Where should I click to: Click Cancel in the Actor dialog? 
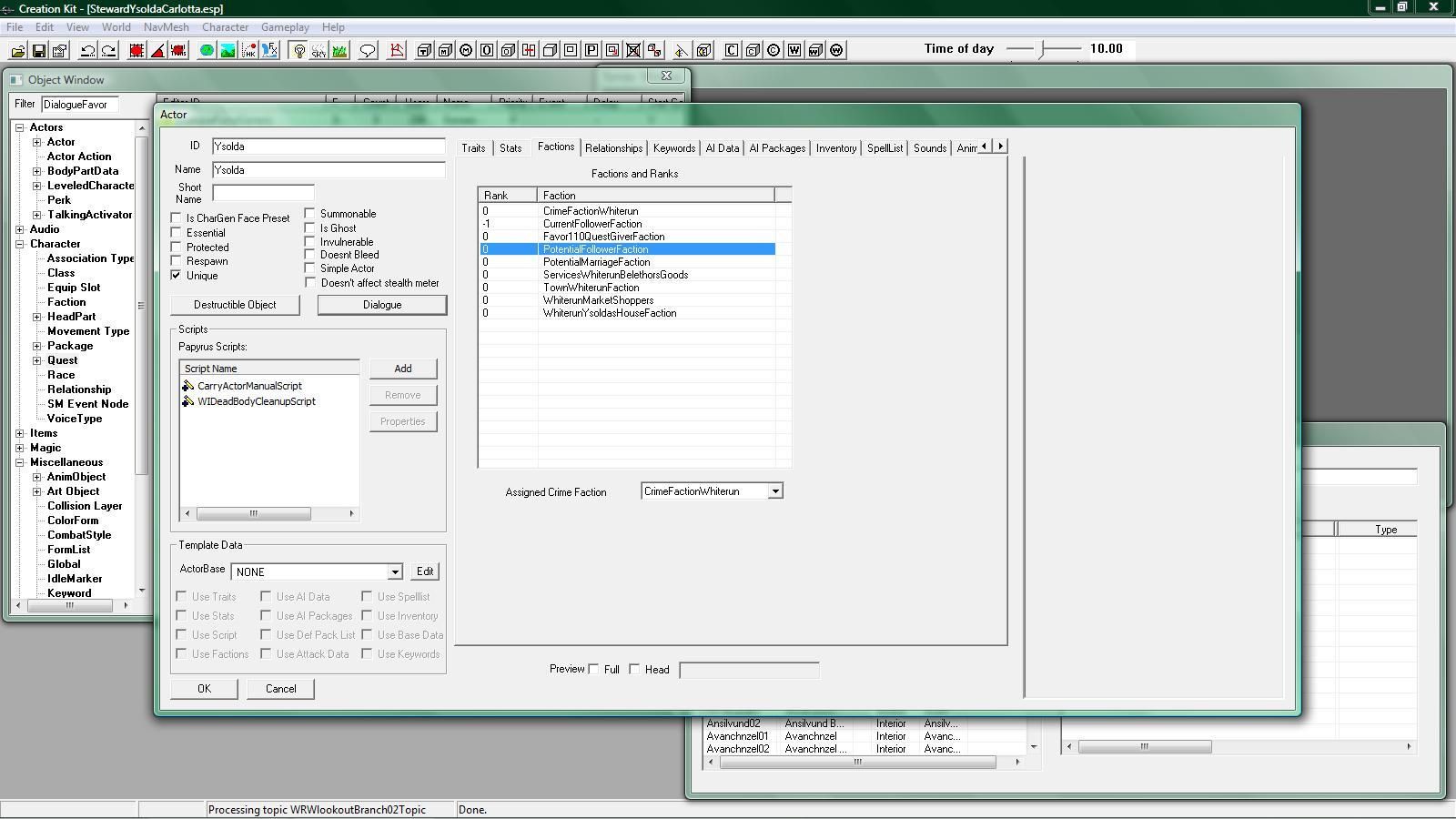pyautogui.click(x=280, y=689)
